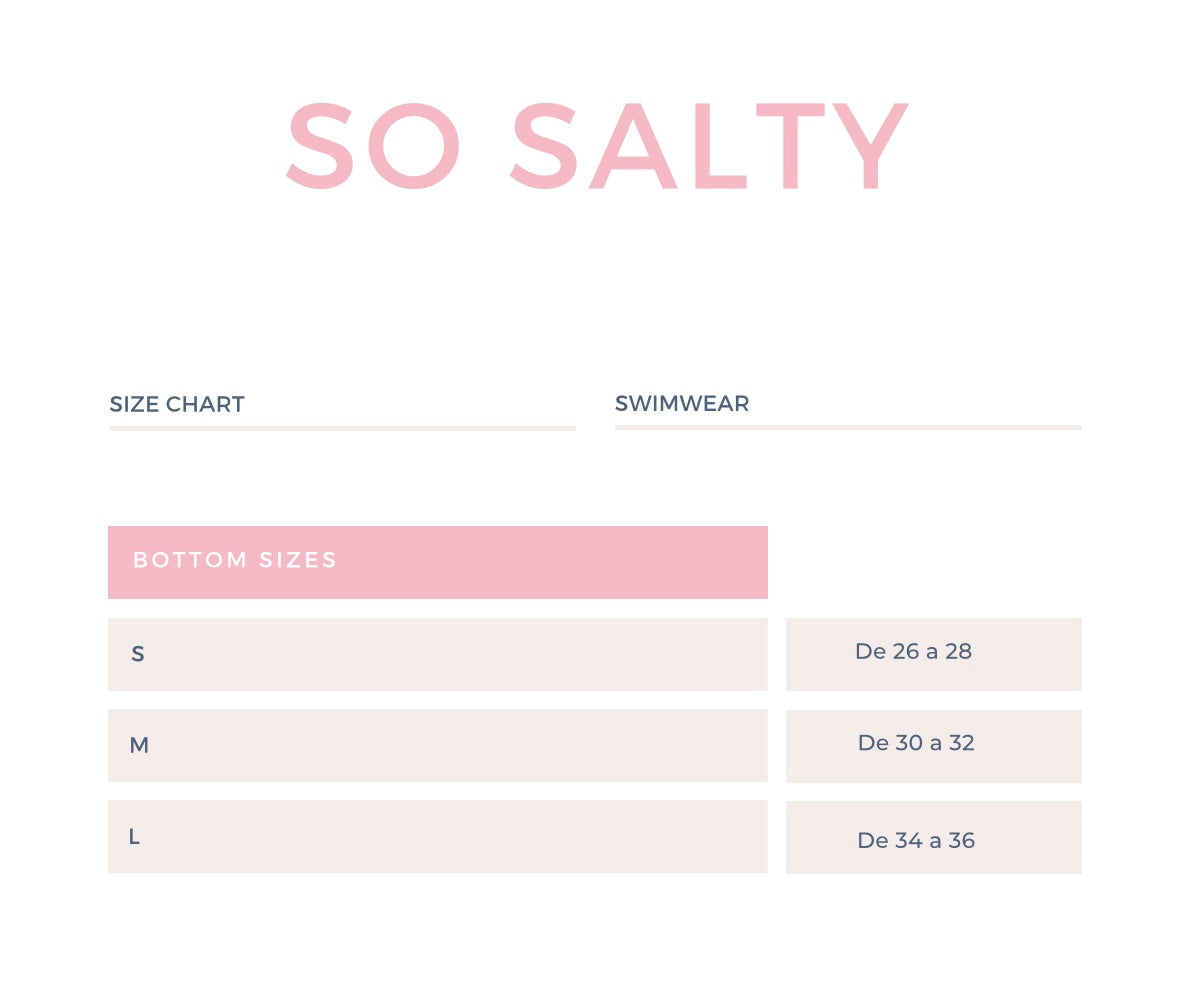This screenshot has width=1193, height=996.
Task: Select the SWIMWEAR heading
Action: [x=682, y=404]
